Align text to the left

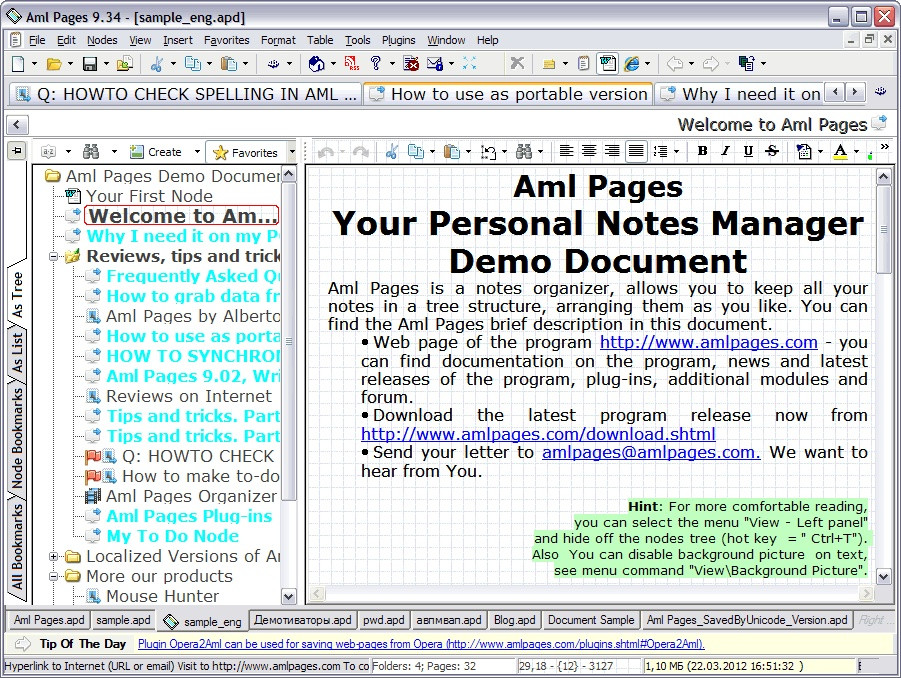coord(566,151)
